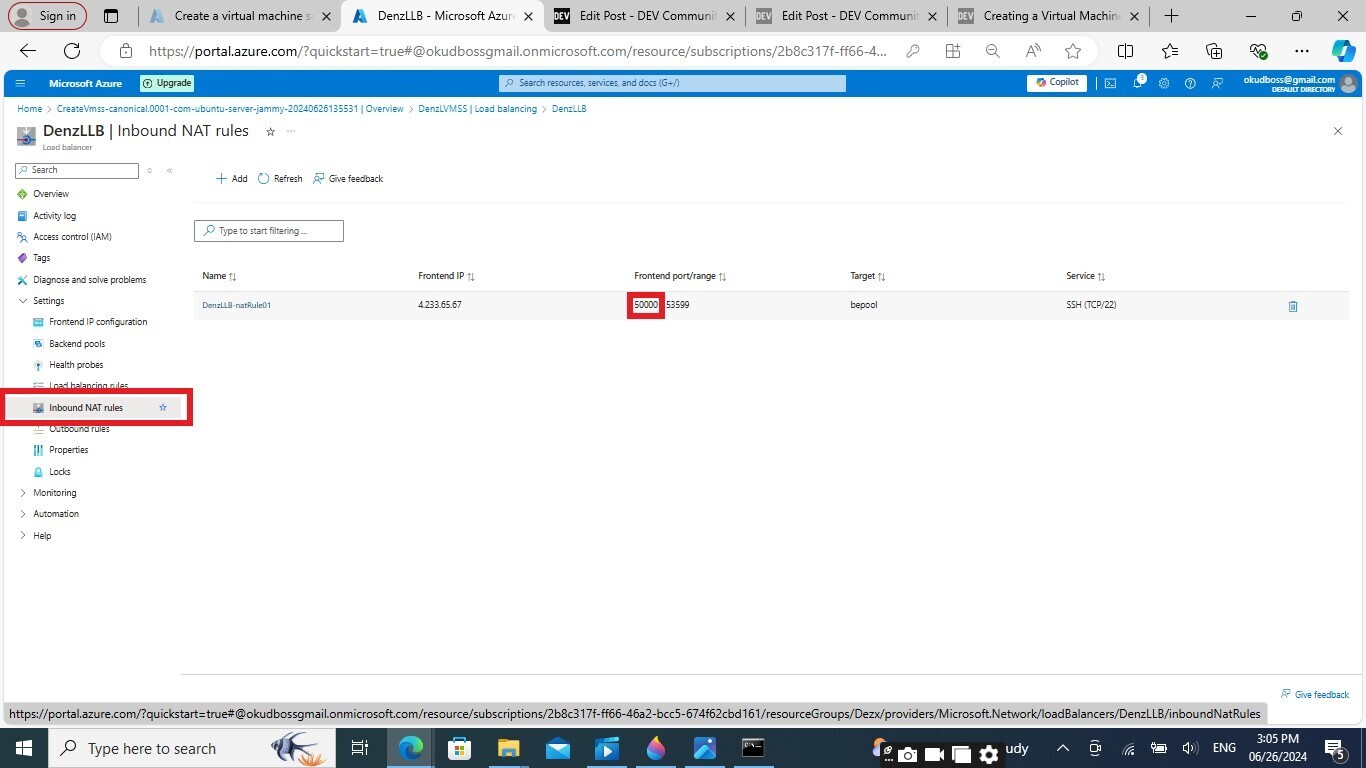Open Frontend IP configuration

98,322
